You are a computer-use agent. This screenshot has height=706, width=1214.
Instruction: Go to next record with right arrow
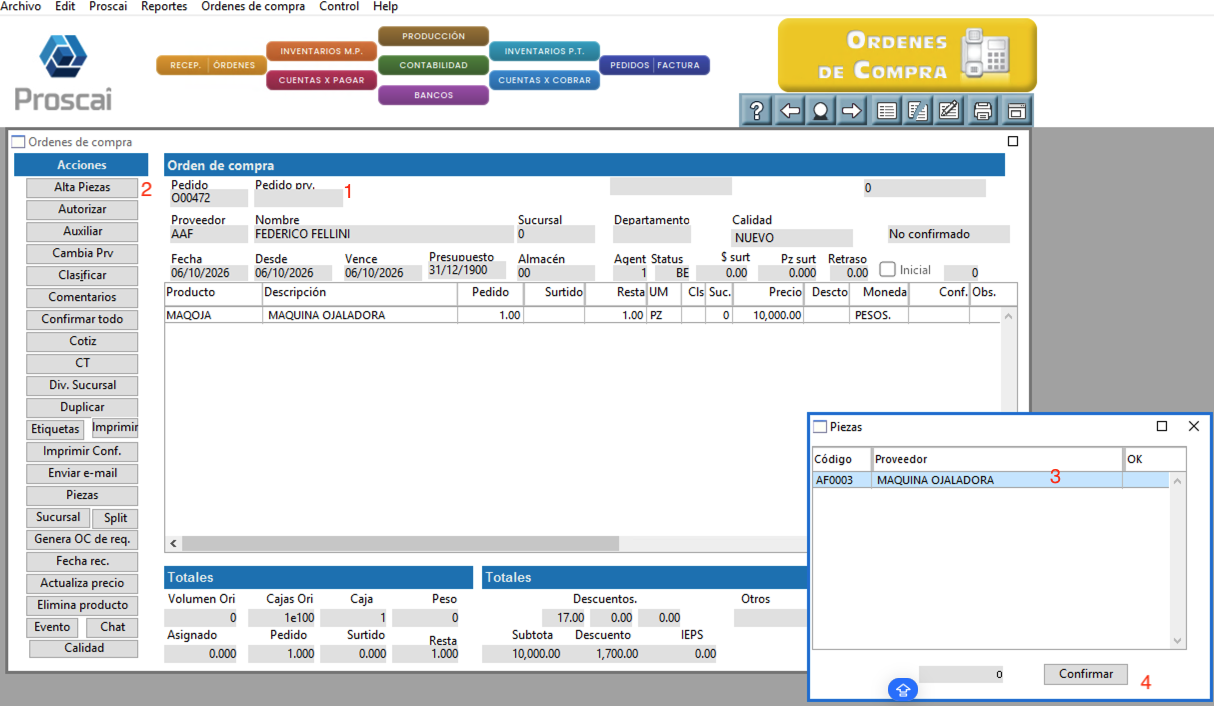(851, 111)
